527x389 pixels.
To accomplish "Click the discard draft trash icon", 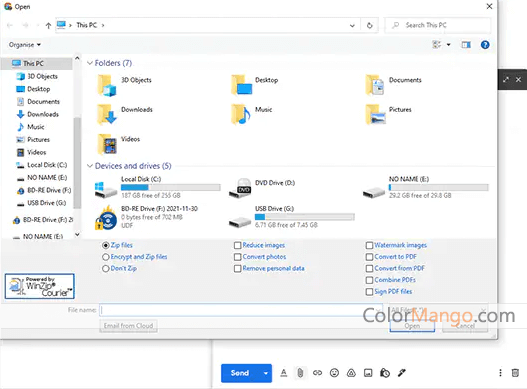I will 515,373.
